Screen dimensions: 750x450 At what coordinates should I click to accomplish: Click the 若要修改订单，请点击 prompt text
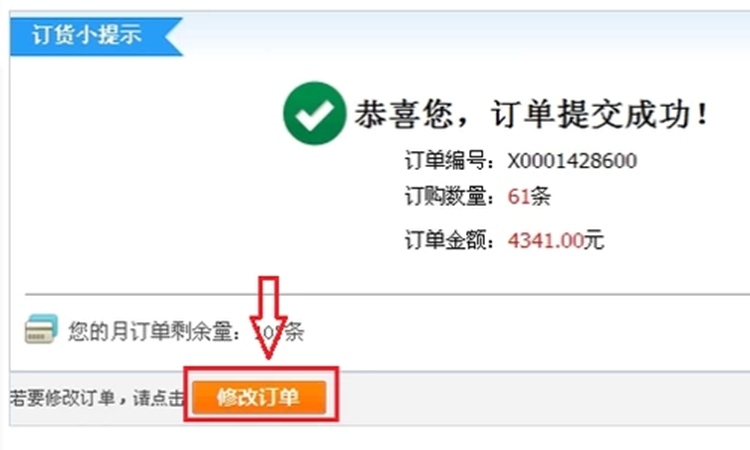97,398
